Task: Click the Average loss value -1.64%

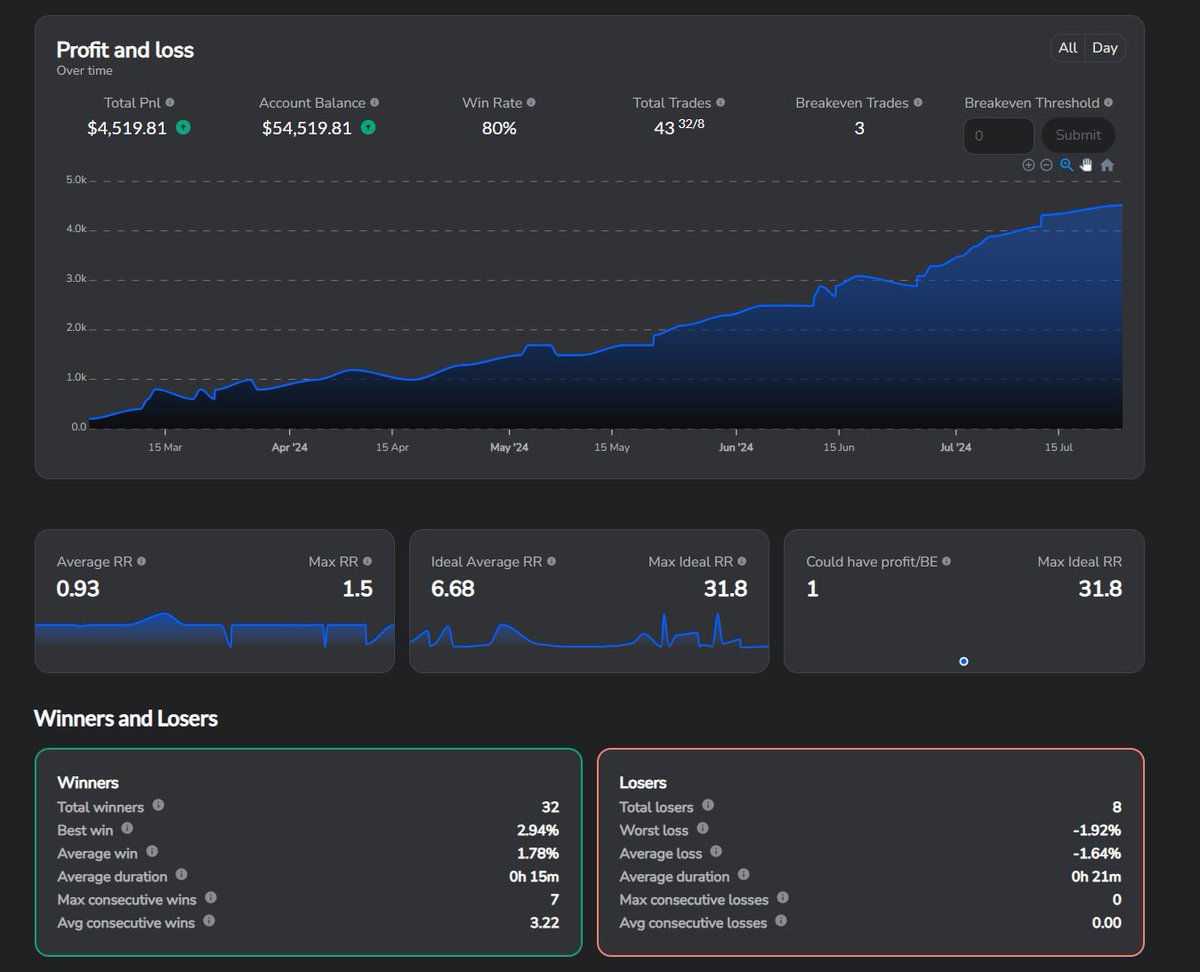Action: [x=1096, y=853]
